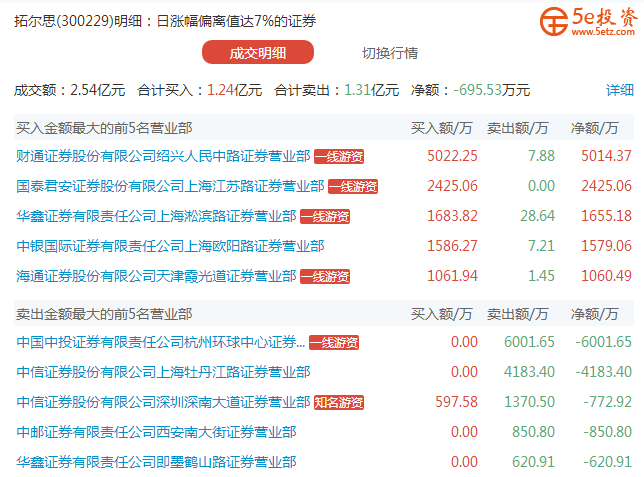Click buy amount 1683.82
Viewport: 644px width, 477px height.
click(x=452, y=216)
